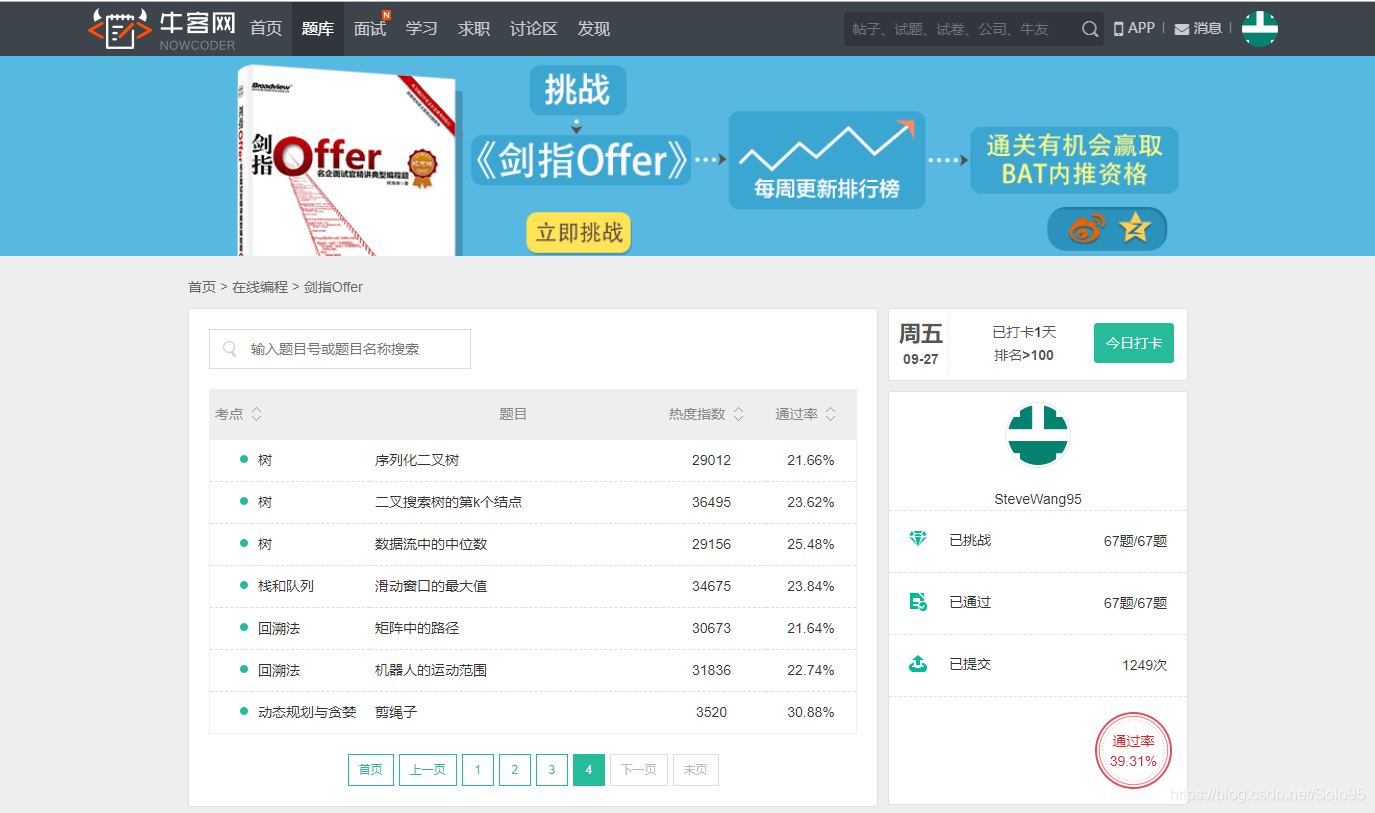
Task: Click the 栈和队列 topic label
Action: click(286, 586)
